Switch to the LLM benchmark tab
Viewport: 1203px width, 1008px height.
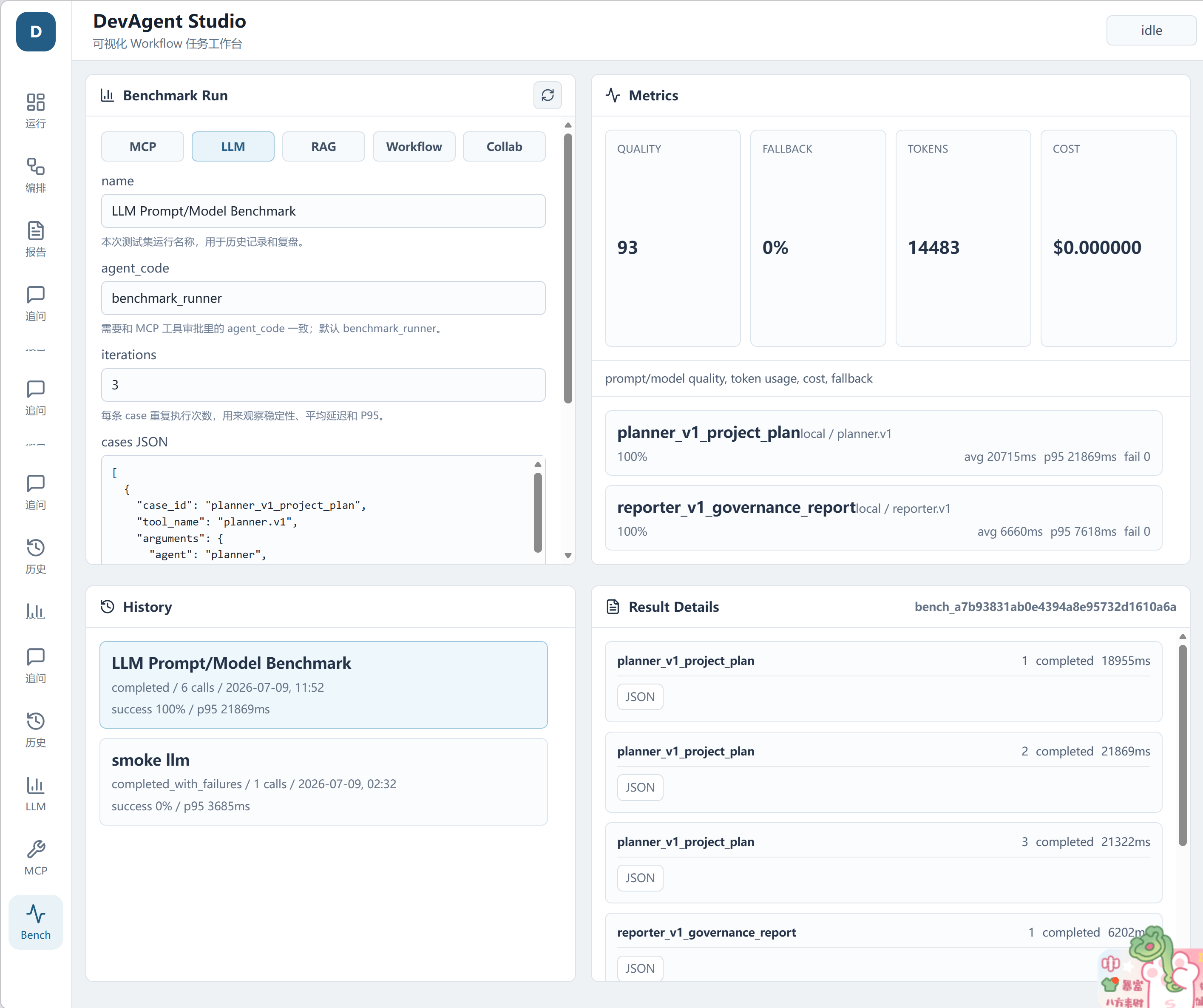click(233, 147)
